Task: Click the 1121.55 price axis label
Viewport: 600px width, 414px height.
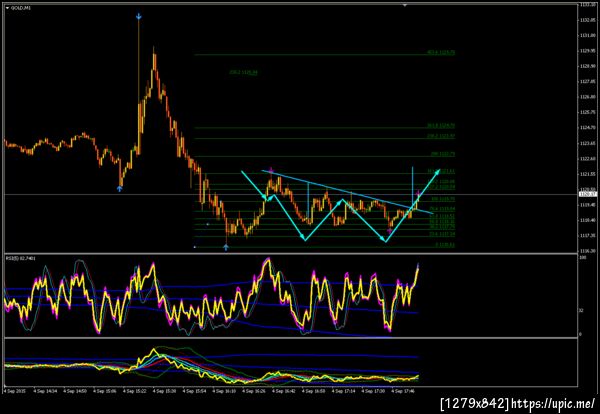Action: pyautogui.click(x=588, y=174)
